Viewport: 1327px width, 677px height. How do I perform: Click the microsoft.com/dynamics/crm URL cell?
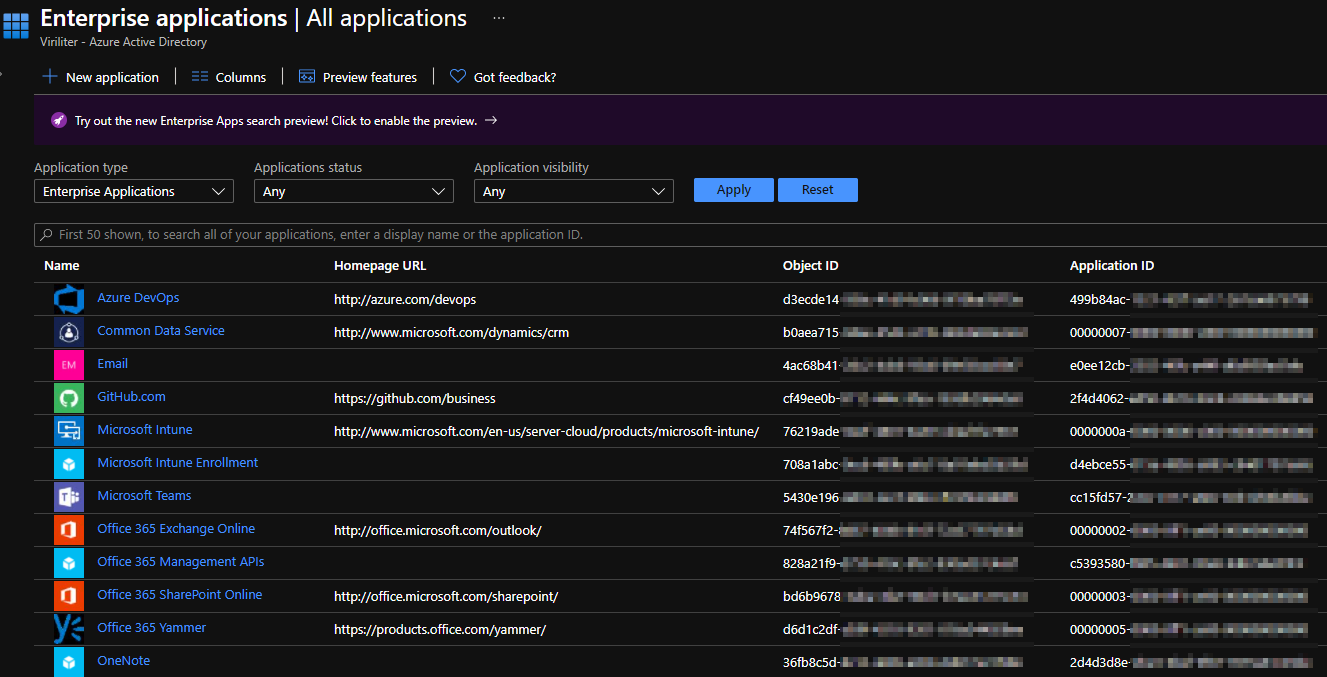pyautogui.click(x=451, y=333)
